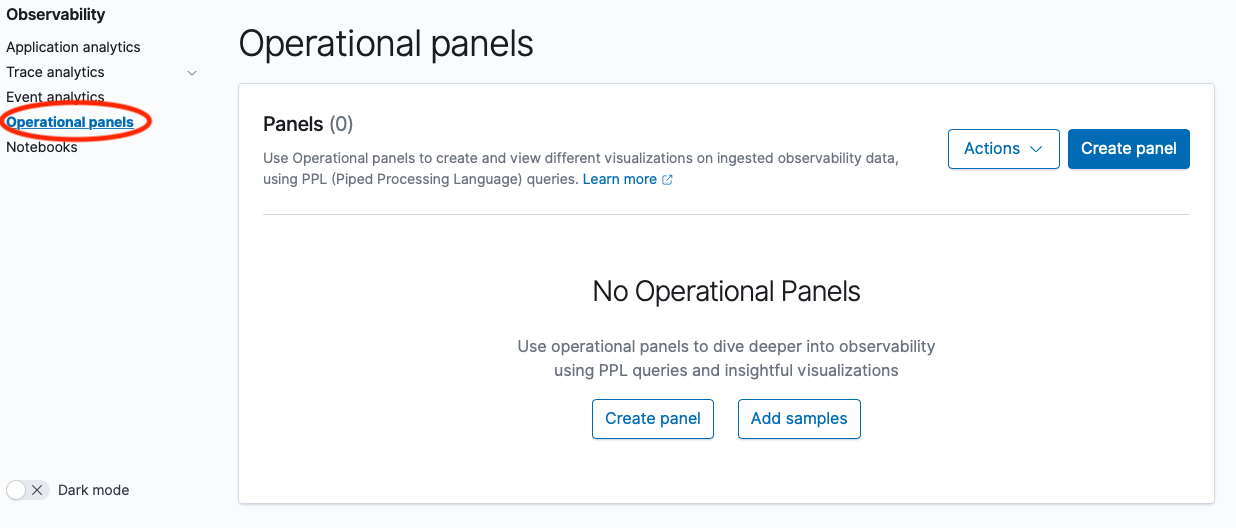Select the Operational panels sidebar link

point(70,122)
